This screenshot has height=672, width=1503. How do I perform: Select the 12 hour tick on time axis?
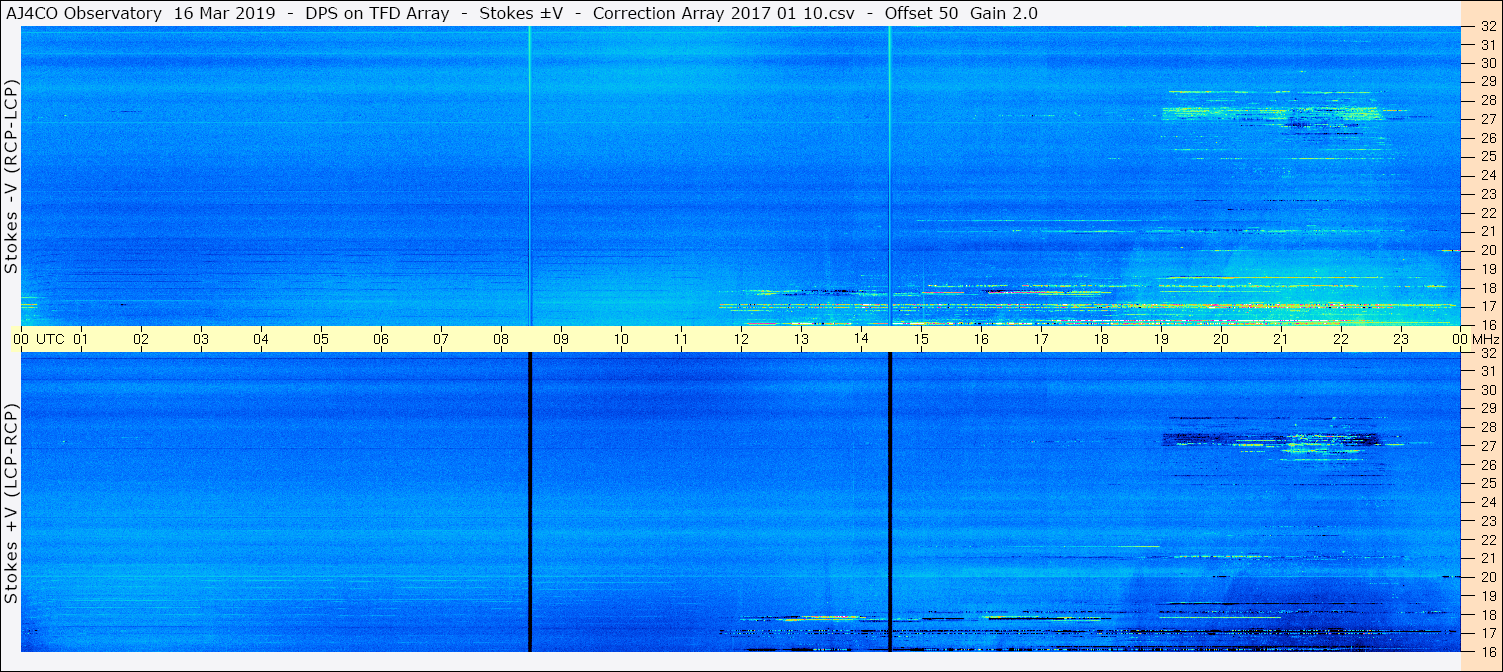pos(741,339)
